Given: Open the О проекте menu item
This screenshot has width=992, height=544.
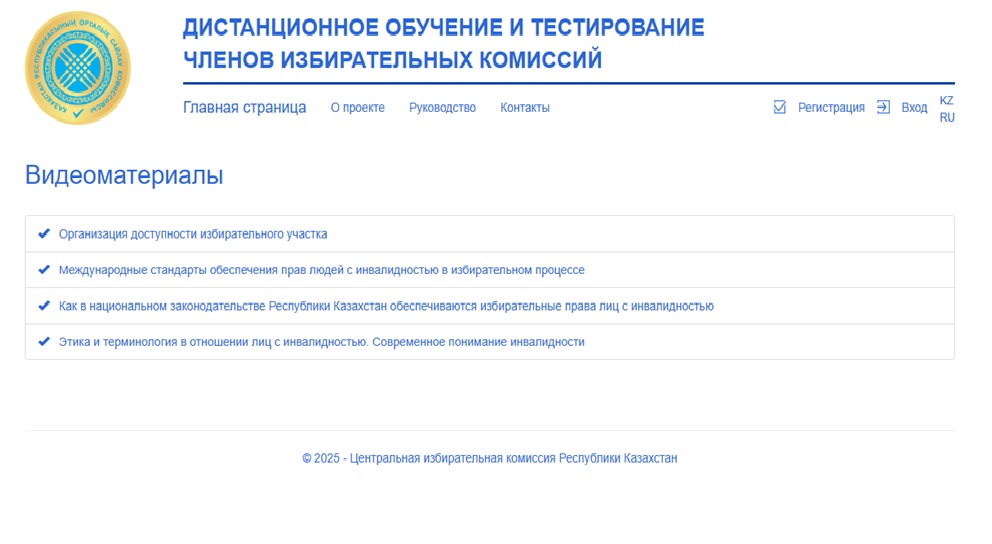Looking at the screenshot, I should pyautogui.click(x=357, y=108).
